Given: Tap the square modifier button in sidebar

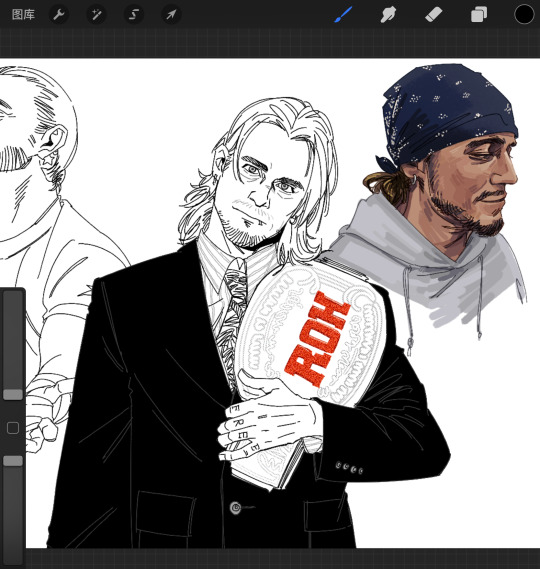Looking at the screenshot, I should (13, 428).
